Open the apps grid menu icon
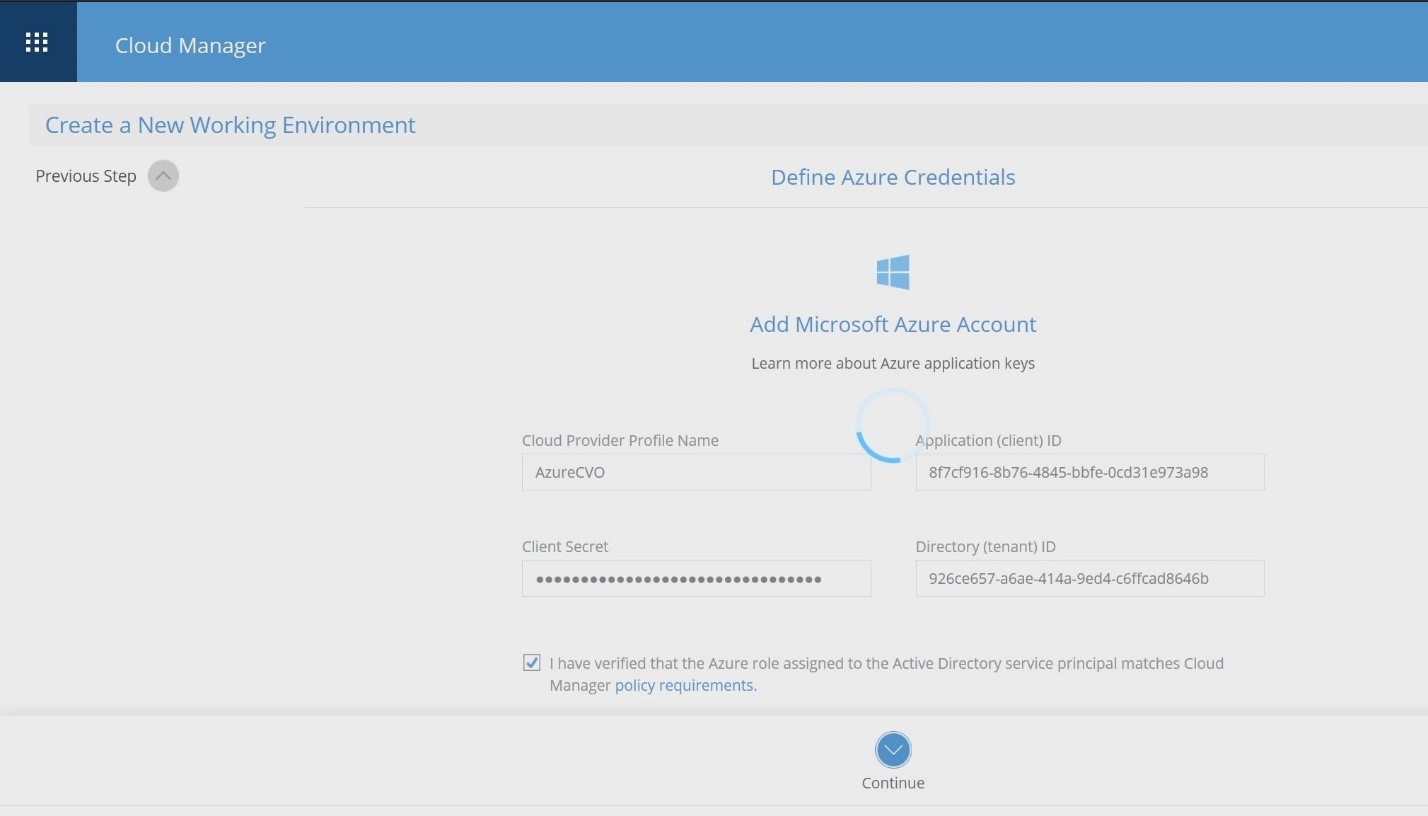Viewport: 1428px width, 816px height. (37, 42)
